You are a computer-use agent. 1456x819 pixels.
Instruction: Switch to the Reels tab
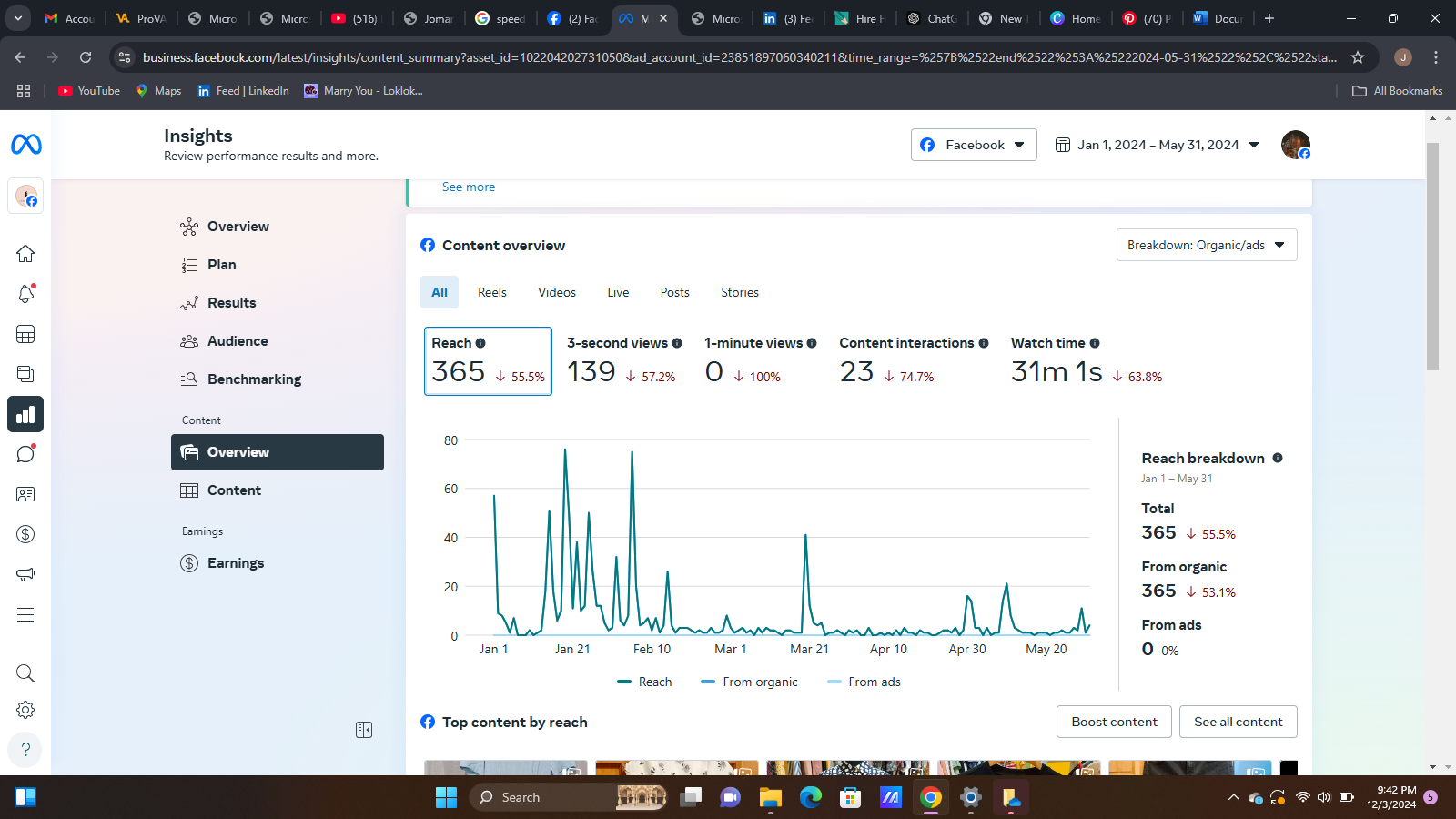491,292
